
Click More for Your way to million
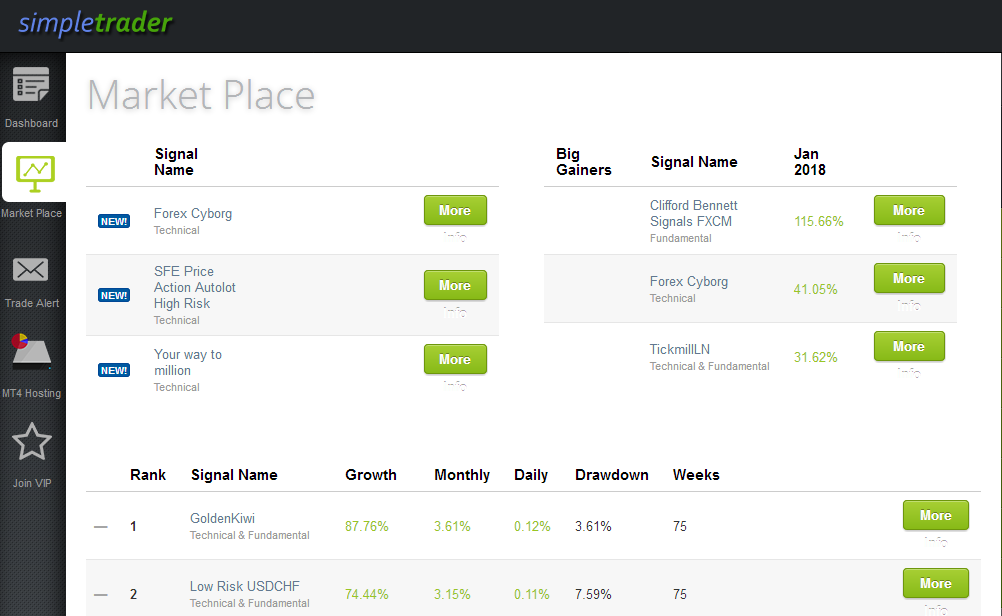(x=455, y=359)
